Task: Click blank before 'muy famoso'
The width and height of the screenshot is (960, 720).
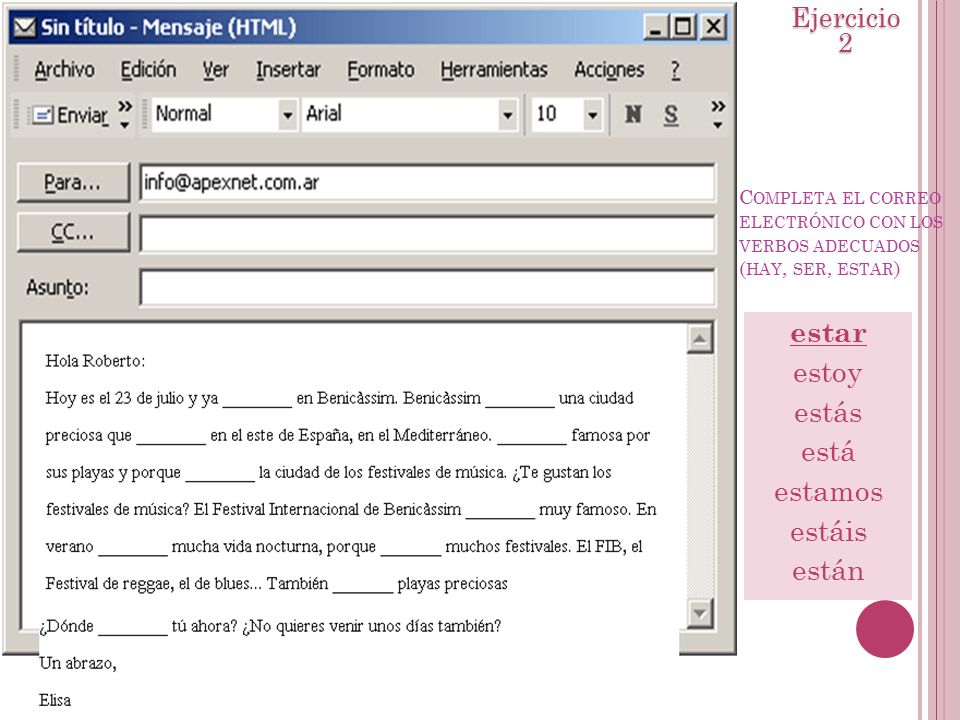Action: click(500, 512)
